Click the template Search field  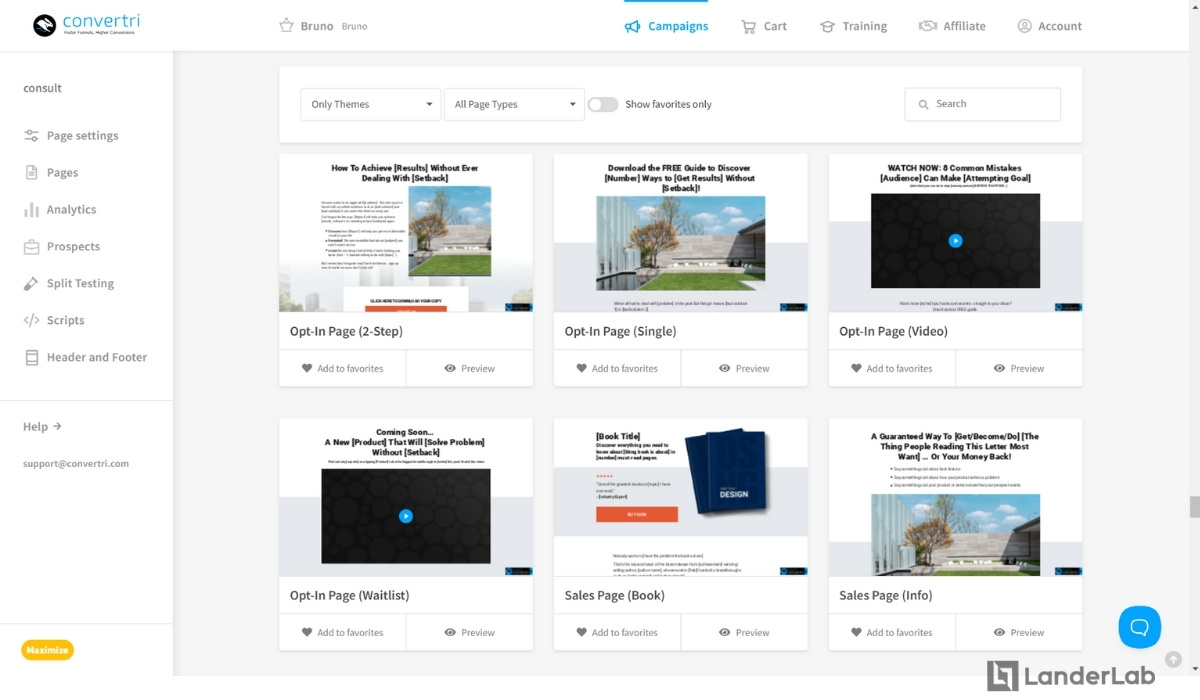tap(983, 104)
